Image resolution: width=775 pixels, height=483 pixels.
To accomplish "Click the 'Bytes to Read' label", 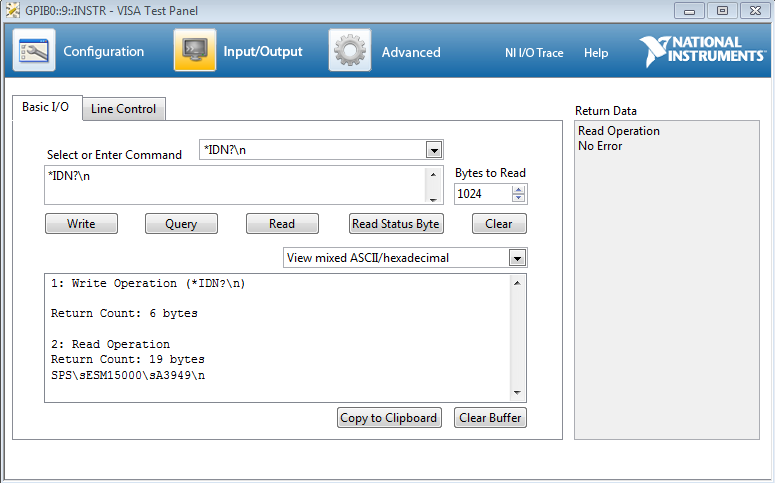I will coord(490,173).
